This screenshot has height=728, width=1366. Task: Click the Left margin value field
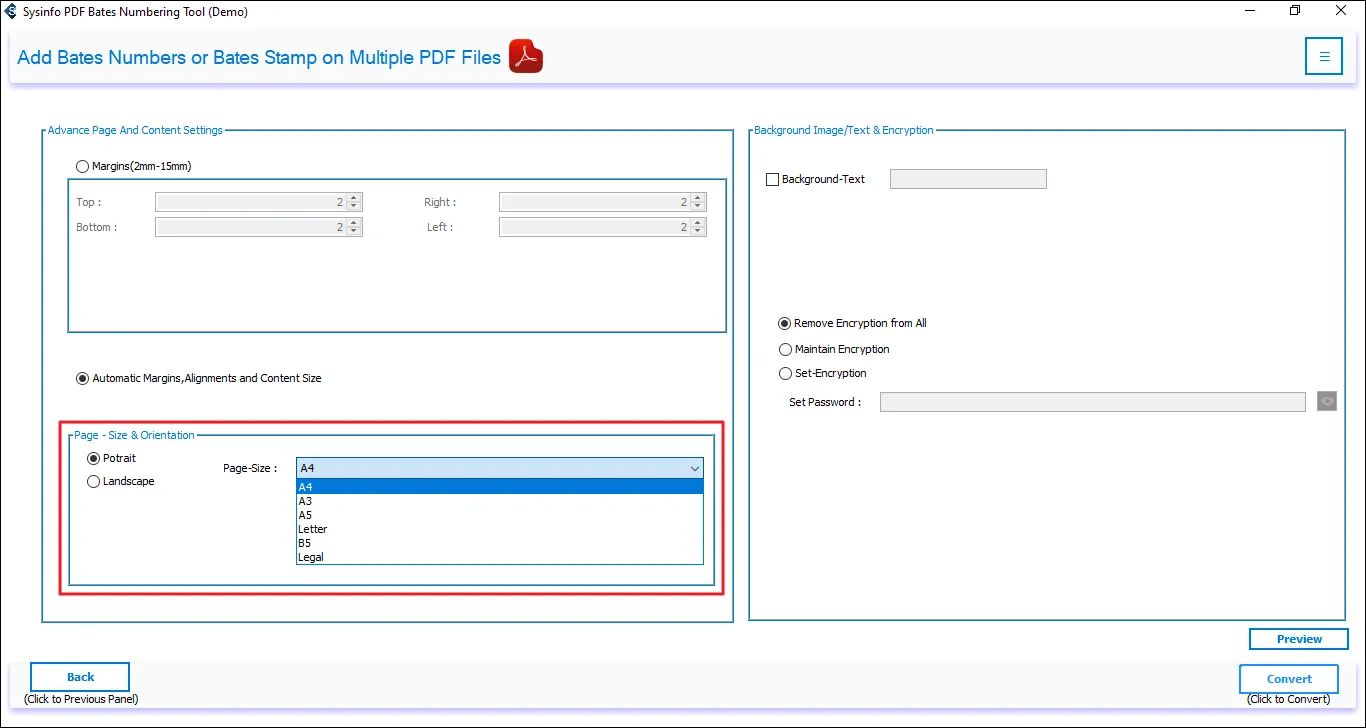[x=595, y=227]
